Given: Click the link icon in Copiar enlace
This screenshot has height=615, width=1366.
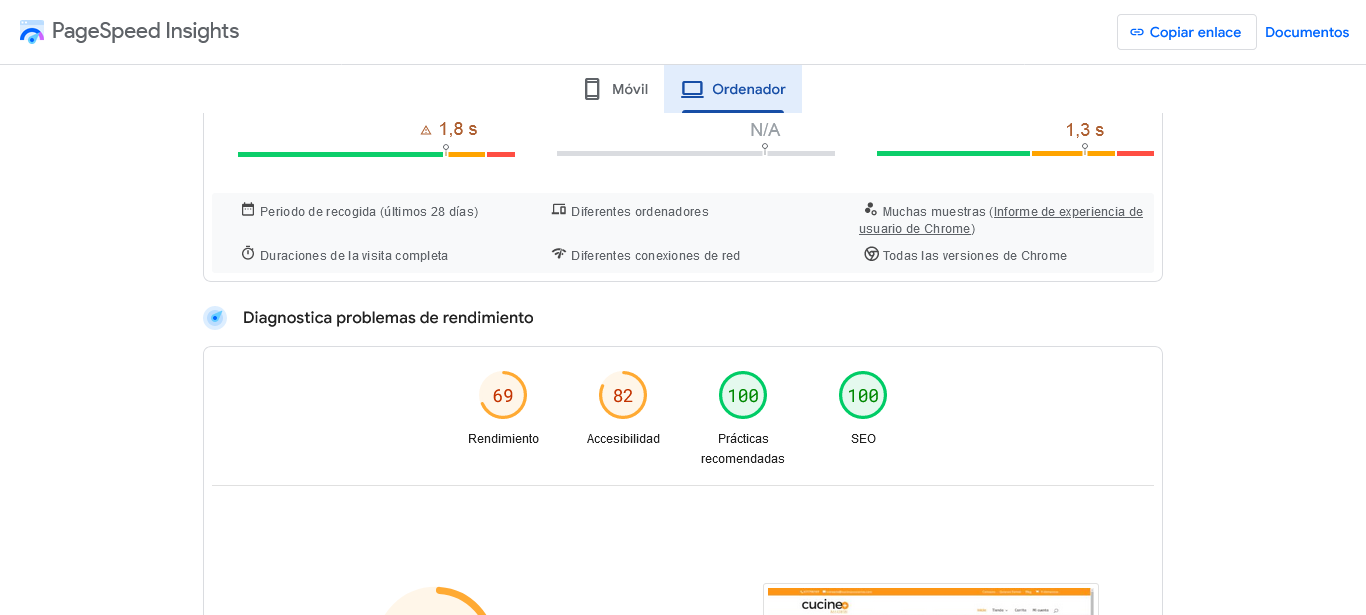Looking at the screenshot, I should [x=1137, y=32].
